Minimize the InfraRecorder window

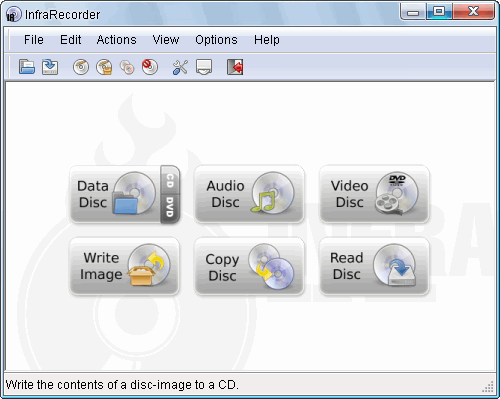point(413,12)
